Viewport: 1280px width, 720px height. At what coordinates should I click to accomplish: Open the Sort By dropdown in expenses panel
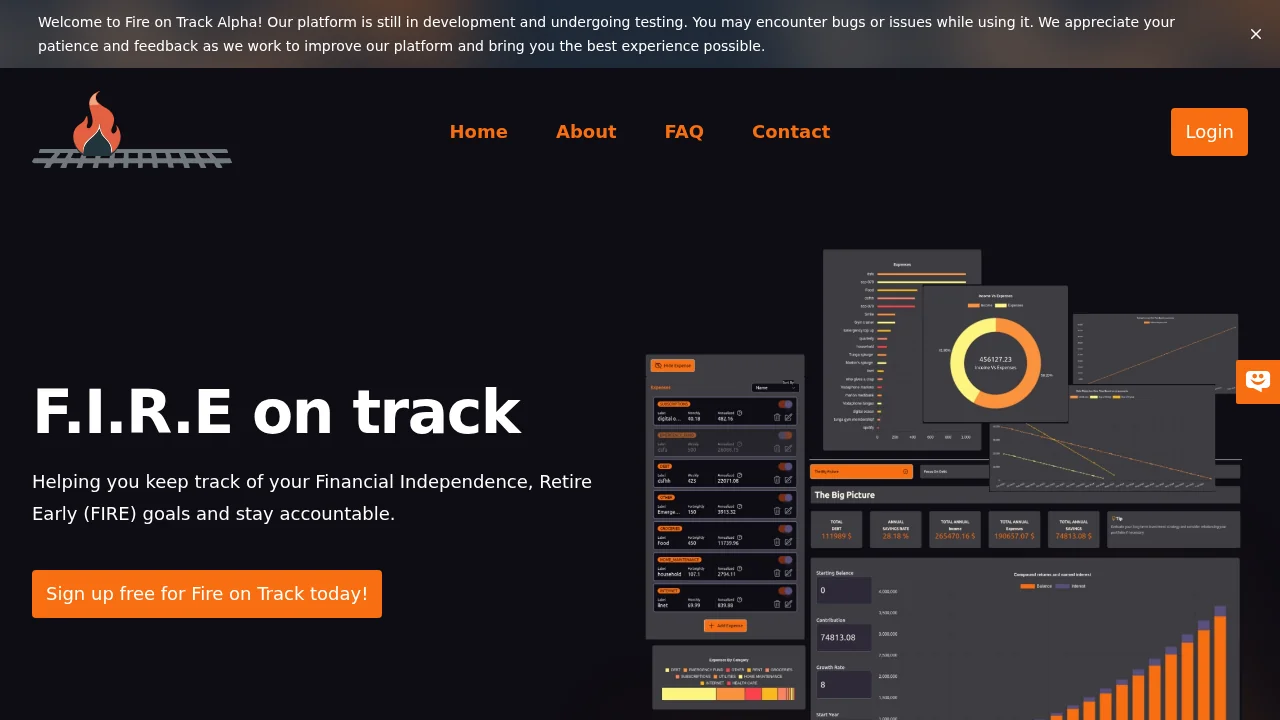click(775, 388)
